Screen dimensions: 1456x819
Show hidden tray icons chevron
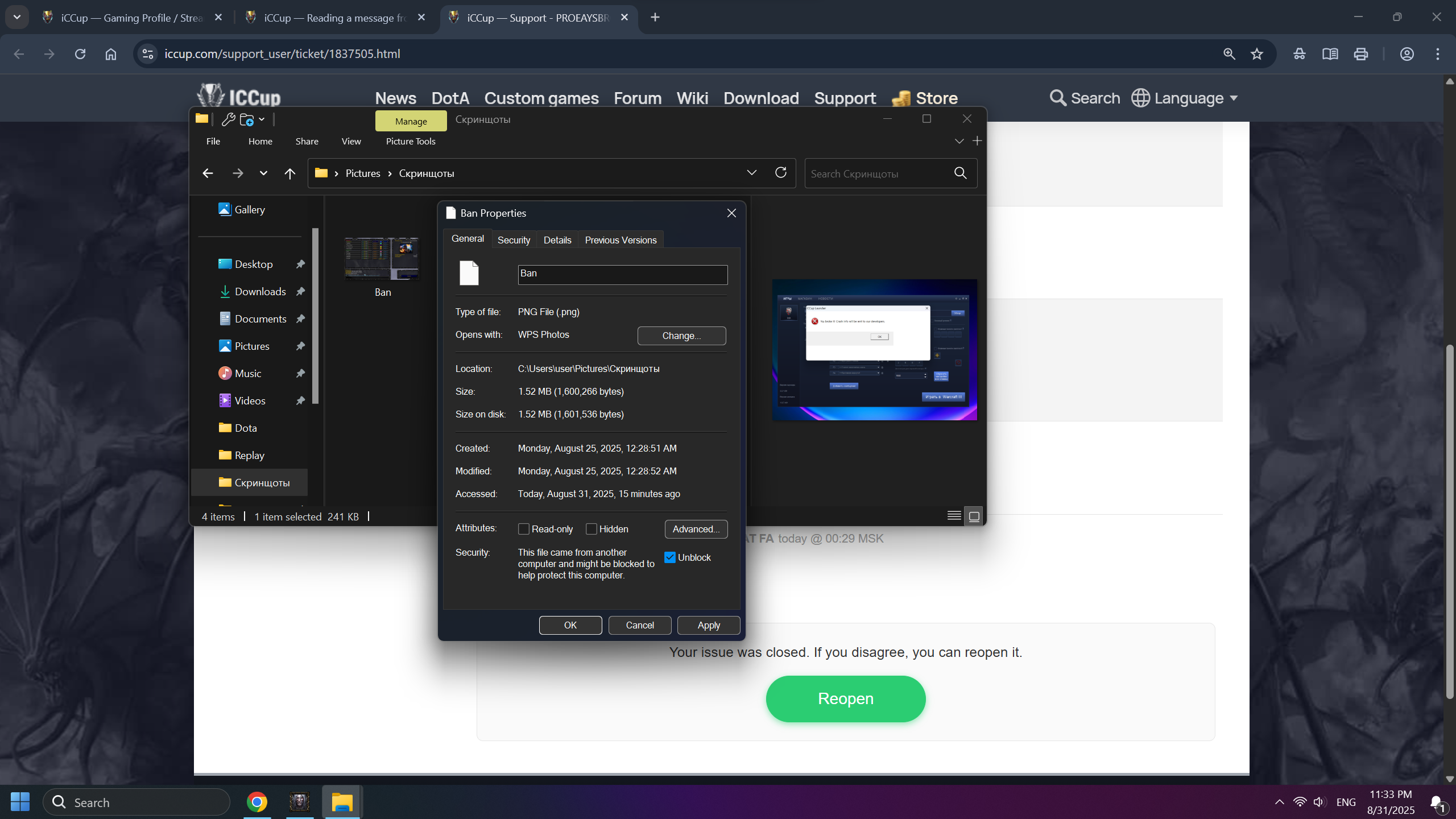1279,802
